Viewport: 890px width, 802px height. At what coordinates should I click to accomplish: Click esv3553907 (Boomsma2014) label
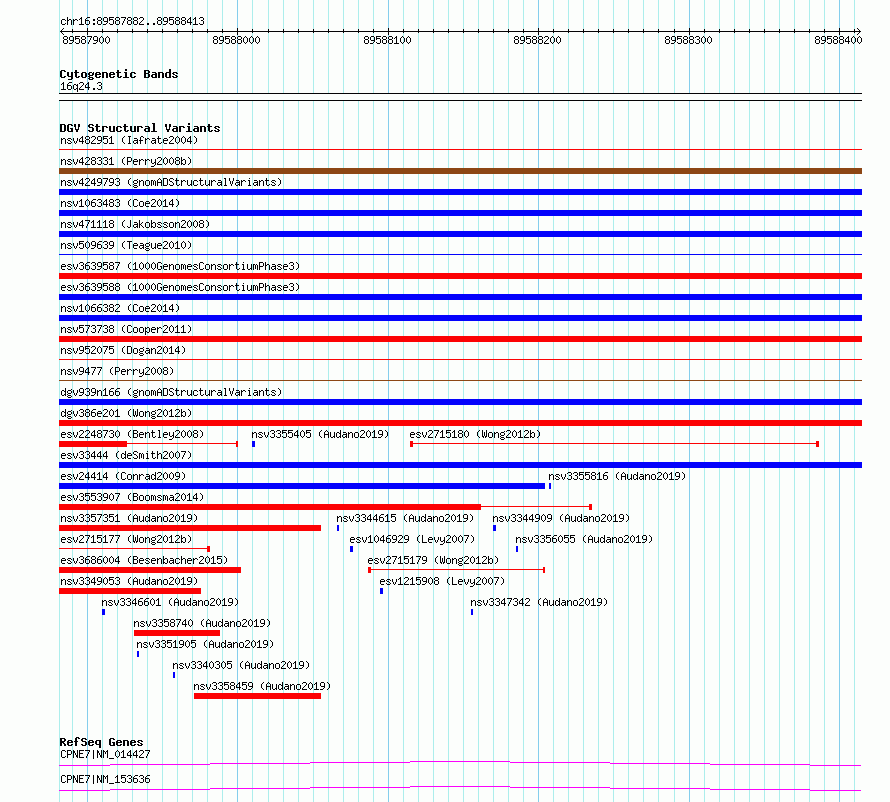(x=132, y=497)
